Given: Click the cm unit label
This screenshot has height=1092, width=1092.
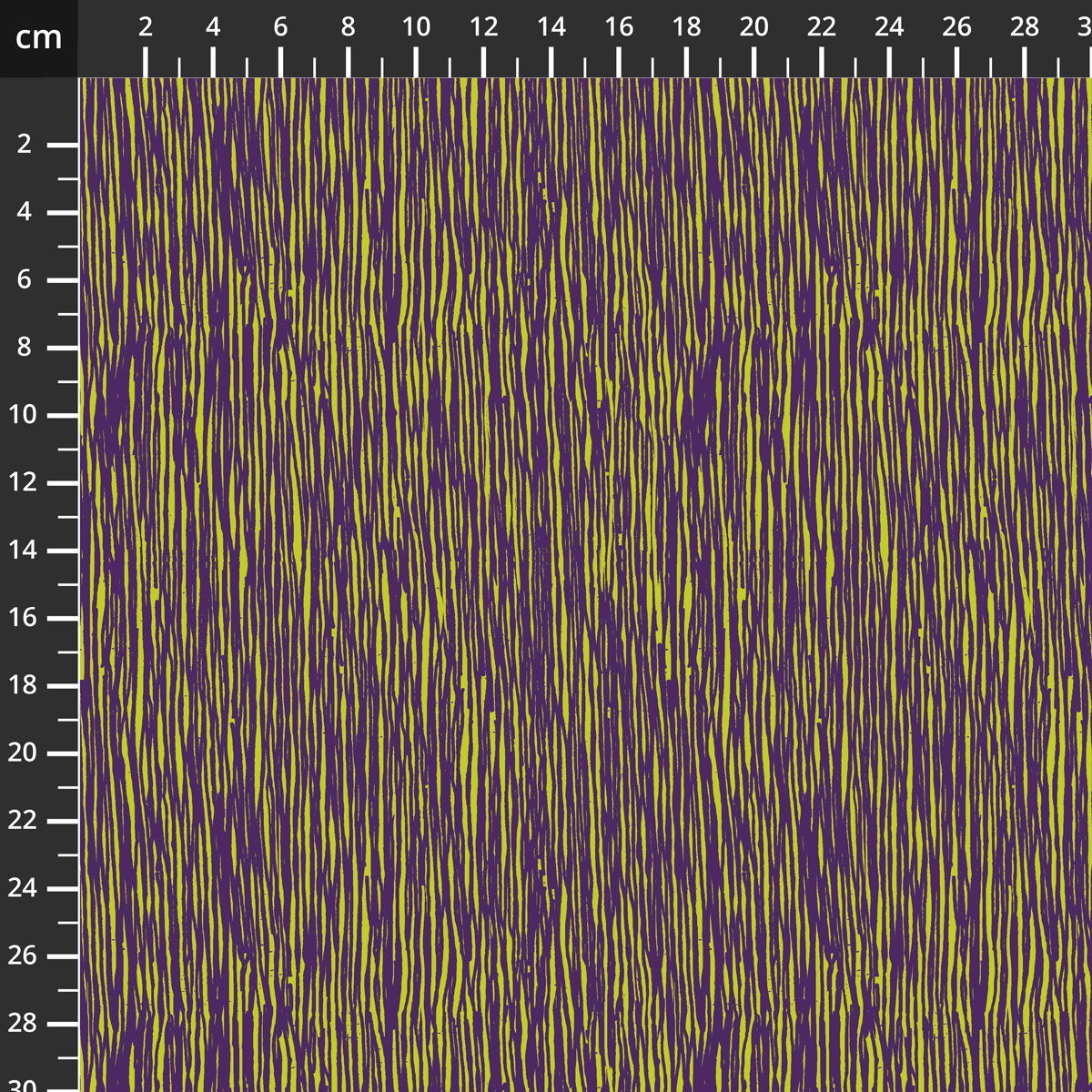Looking at the screenshot, I should pyautogui.click(x=36, y=38).
